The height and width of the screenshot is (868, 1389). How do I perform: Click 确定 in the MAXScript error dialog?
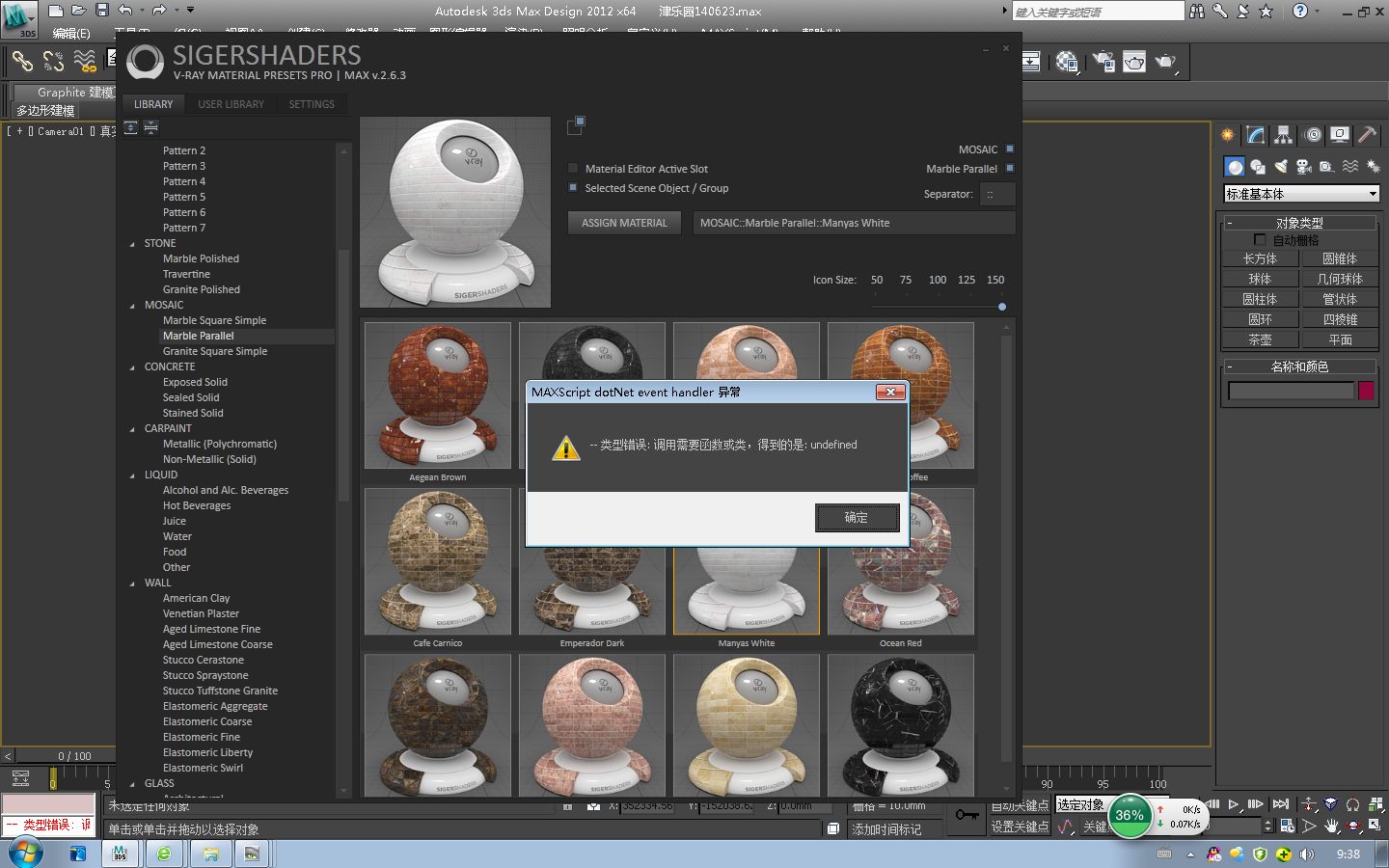857,518
